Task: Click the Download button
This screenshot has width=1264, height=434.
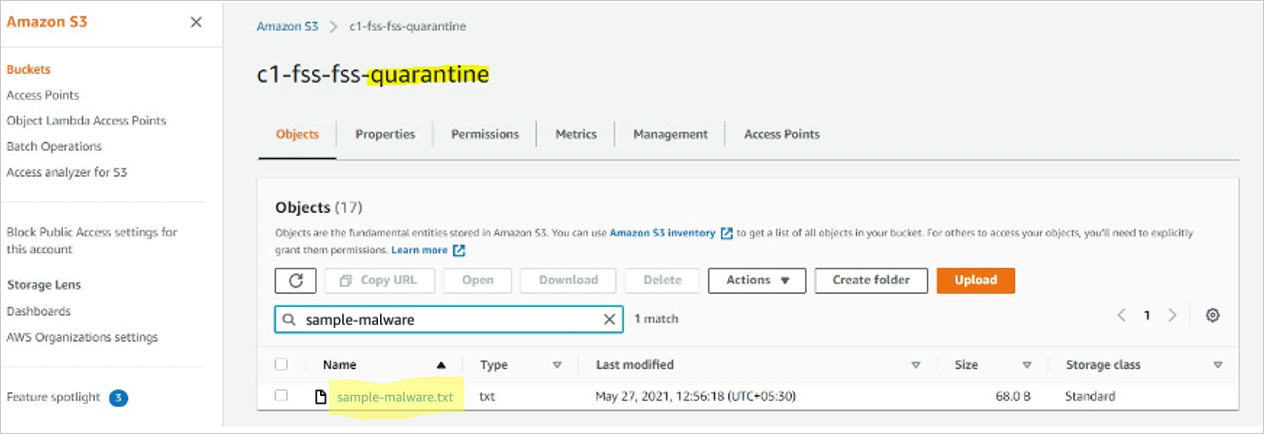Action: click(x=568, y=280)
